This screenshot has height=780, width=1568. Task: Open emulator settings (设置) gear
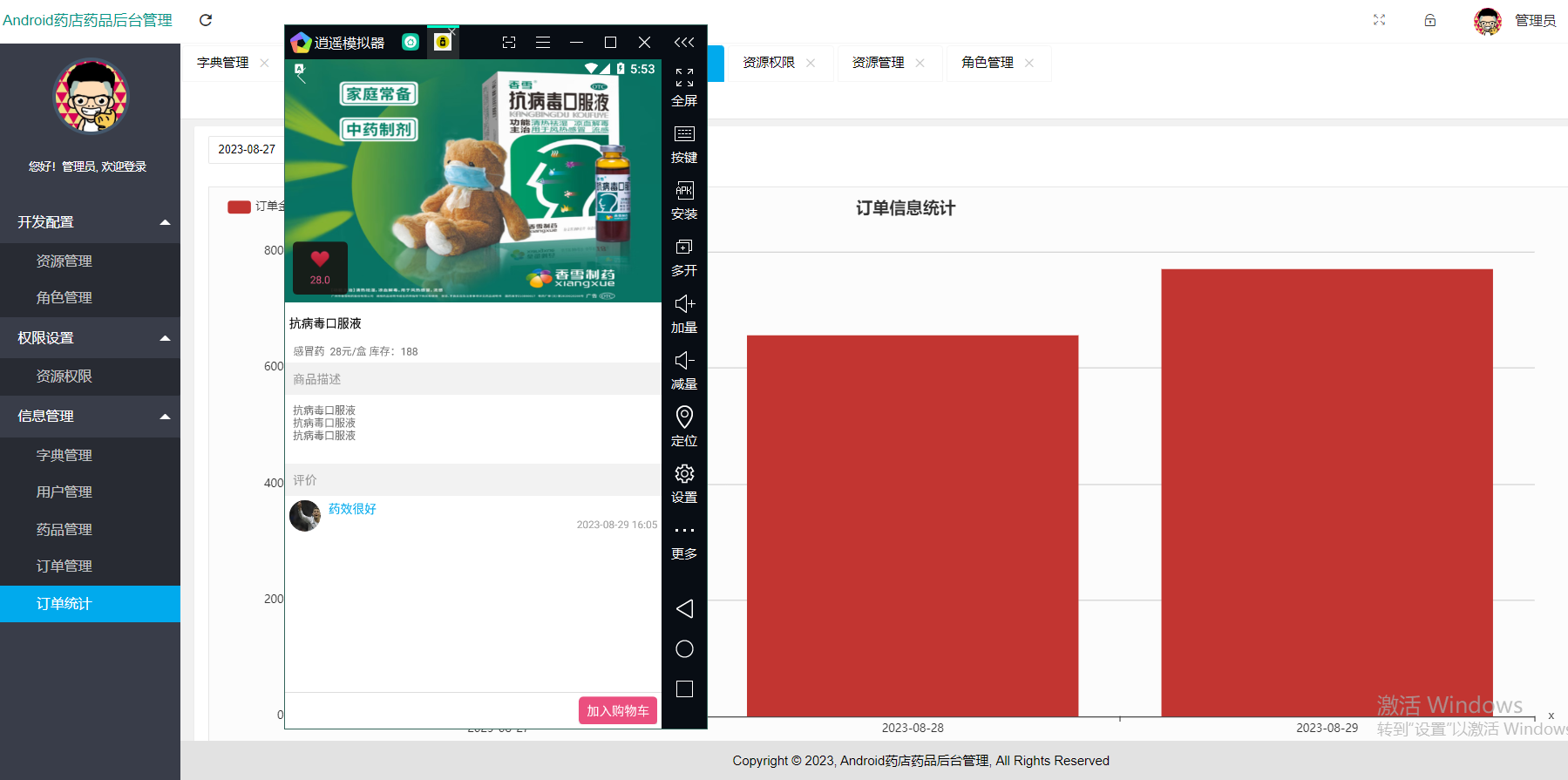pos(684,484)
